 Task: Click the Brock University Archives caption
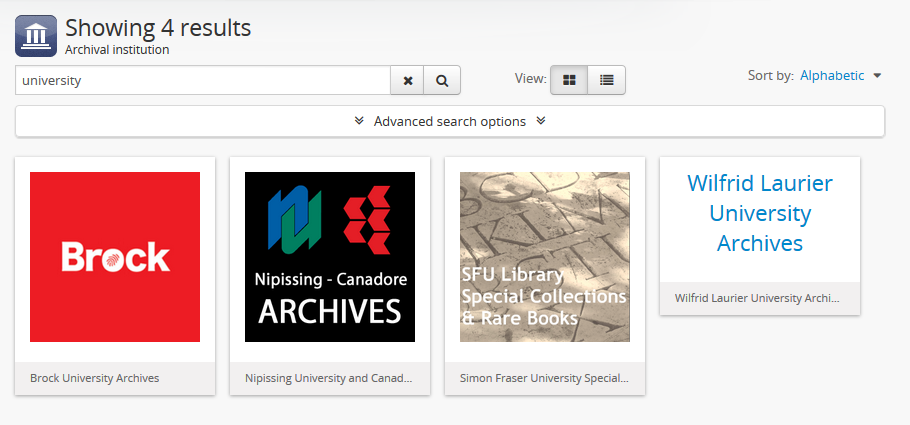[x=95, y=378]
